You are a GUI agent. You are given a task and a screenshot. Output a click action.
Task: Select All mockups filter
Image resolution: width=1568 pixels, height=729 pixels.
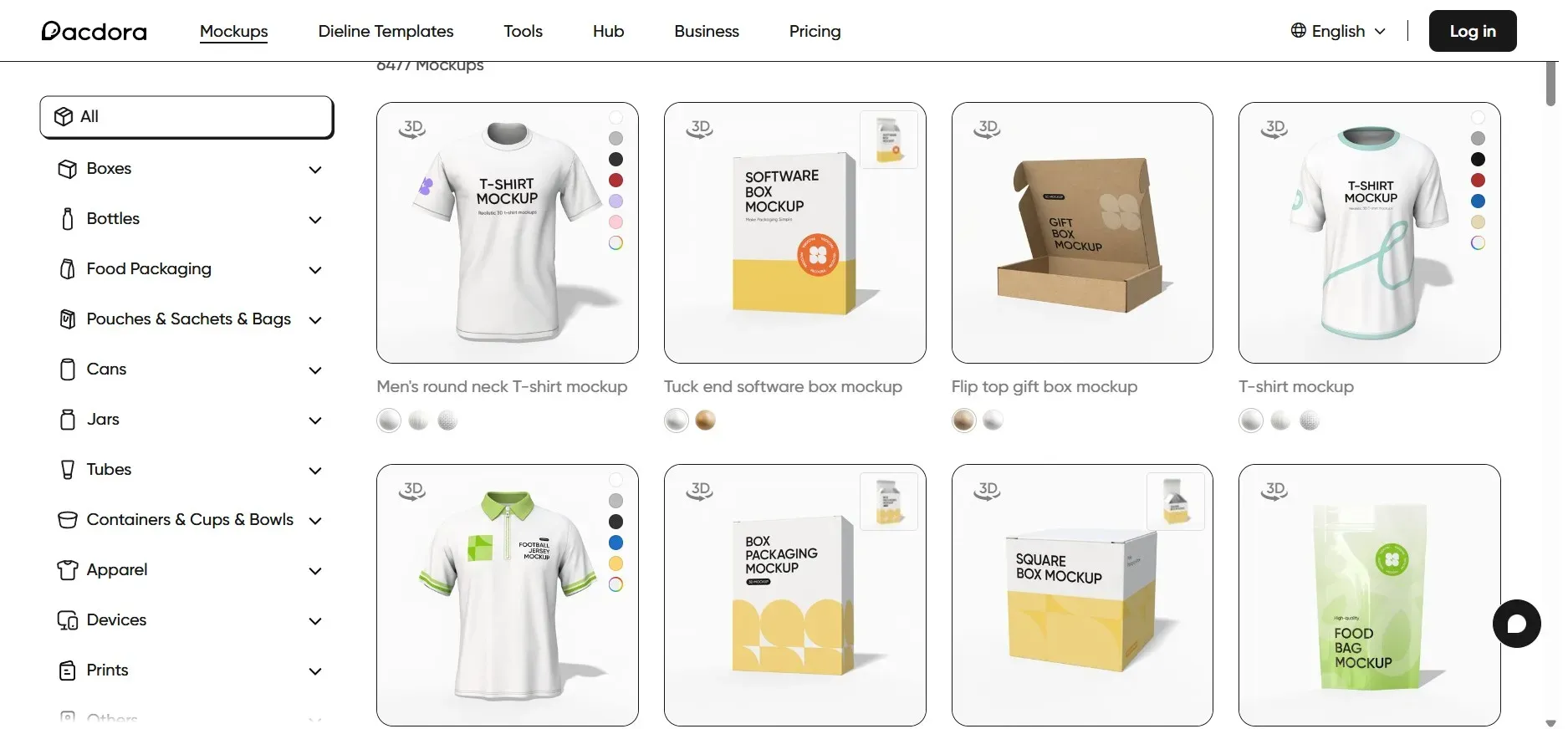click(186, 117)
